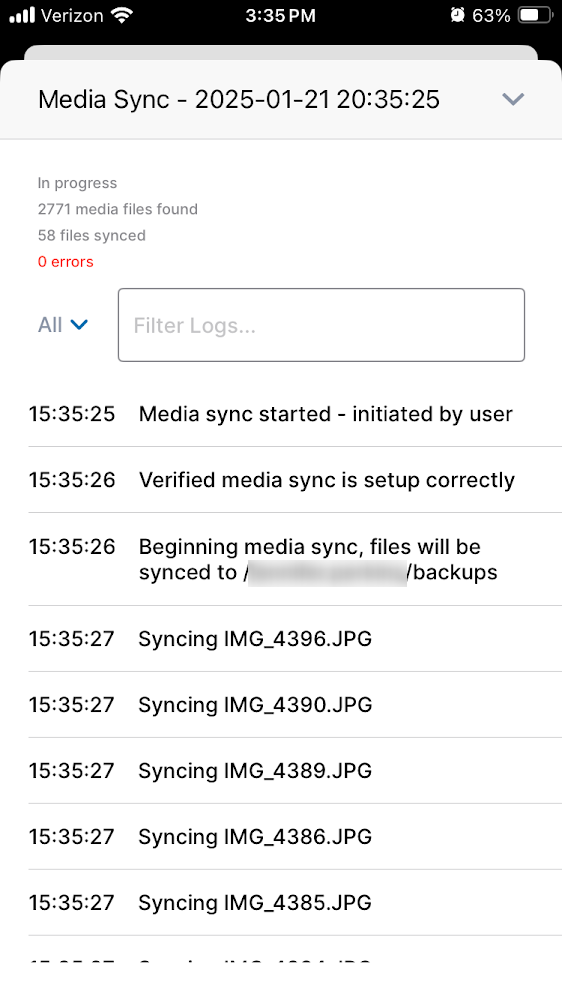
Task: Select the Media Sync title header
Action: (239, 99)
